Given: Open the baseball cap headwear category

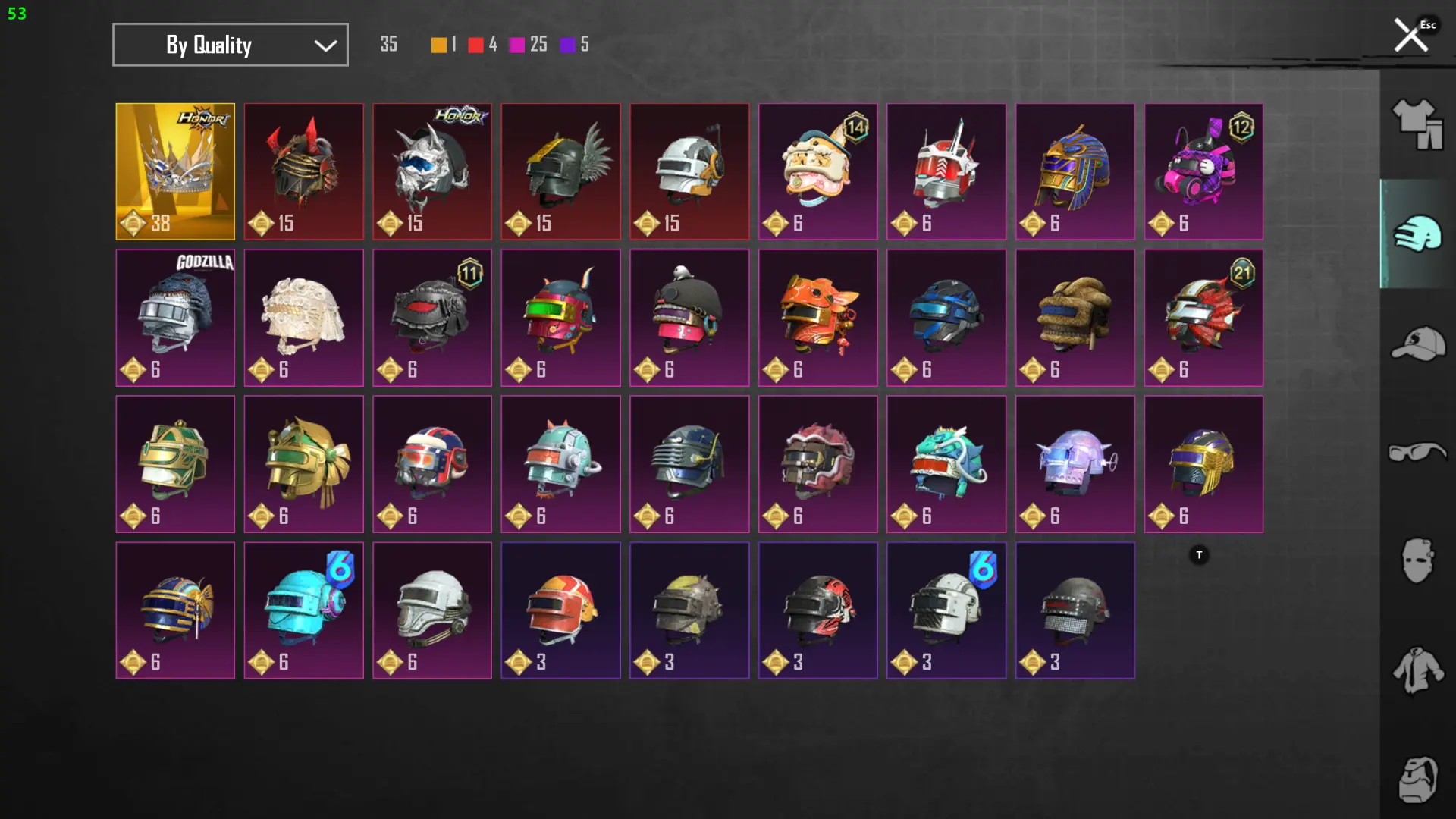Looking at the screenshot, I should (1417, 343).
